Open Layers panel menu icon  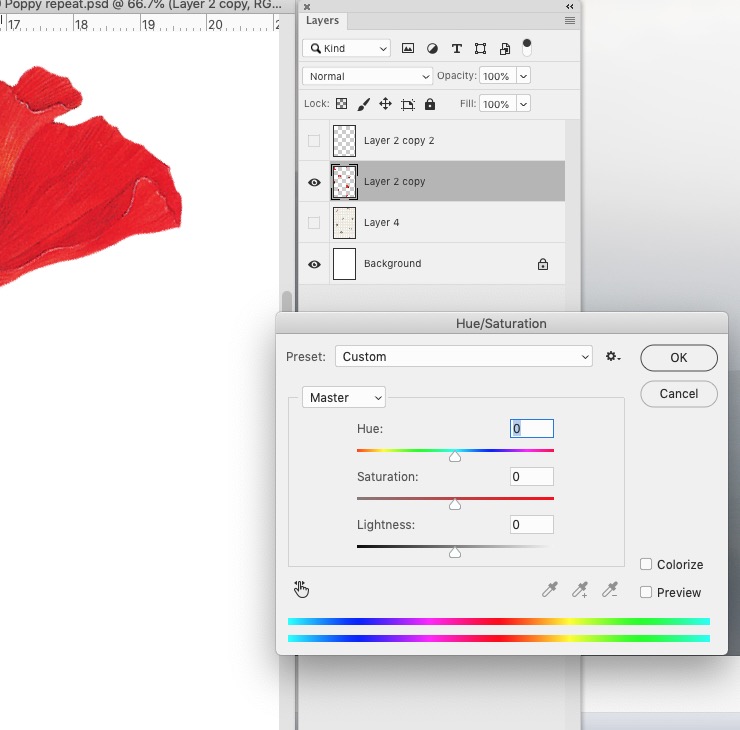click(x=570, y=20)
